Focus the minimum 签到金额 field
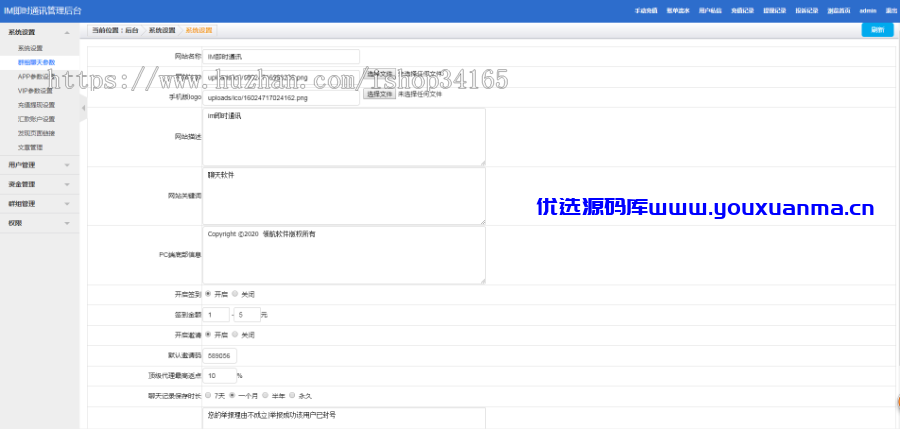This screenshot has width=900, height=430. [x=216, y=315]
